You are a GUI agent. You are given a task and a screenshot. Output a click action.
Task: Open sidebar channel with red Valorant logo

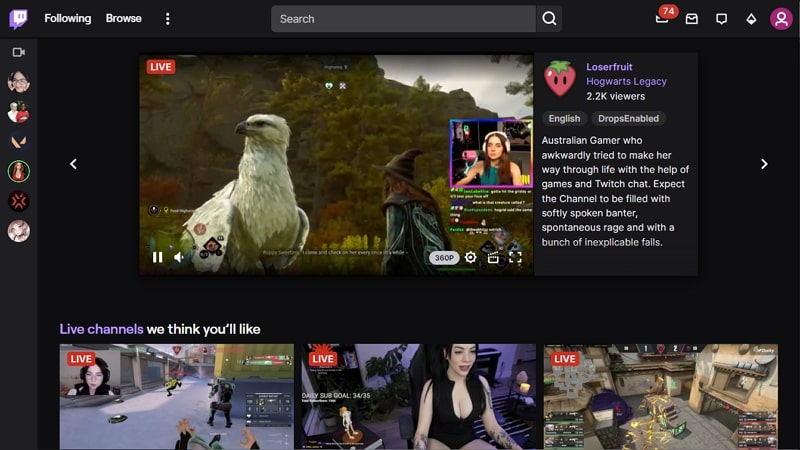pyautogui.click(x=18, y=201)
